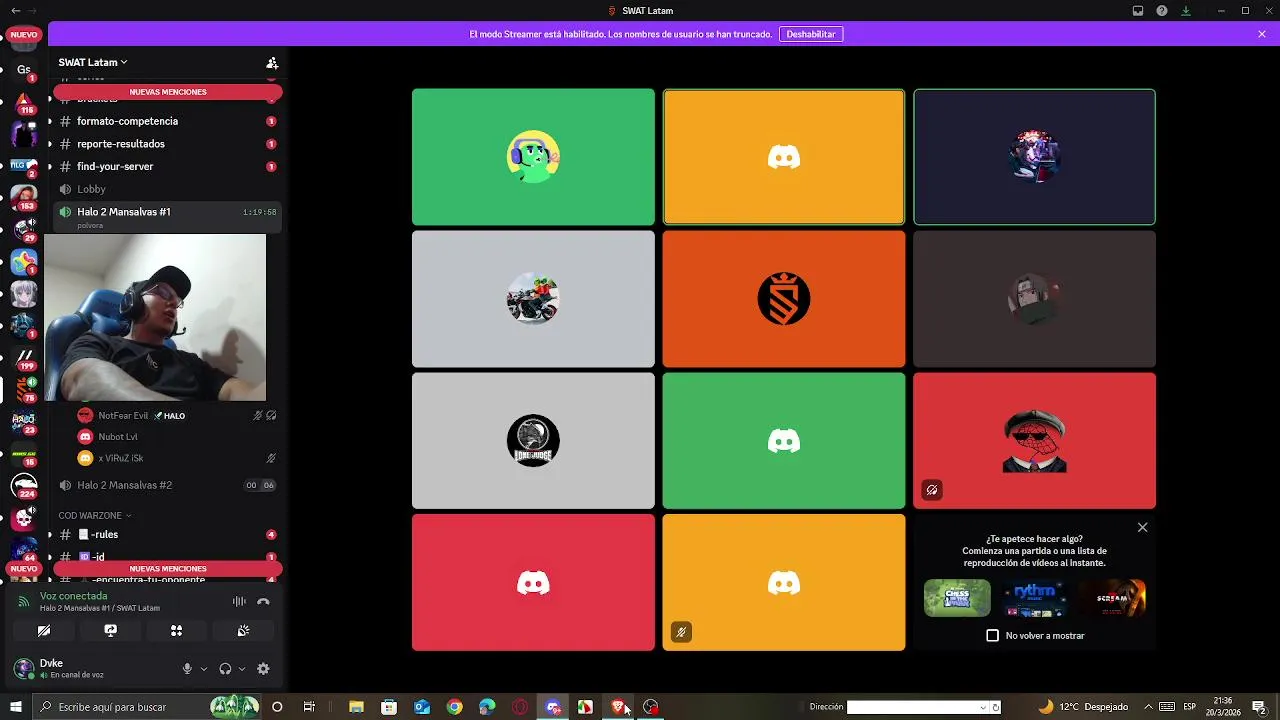The image size is (1280, 720).
Task: Open server with 153 badge
Action: (x=24, y=196)
